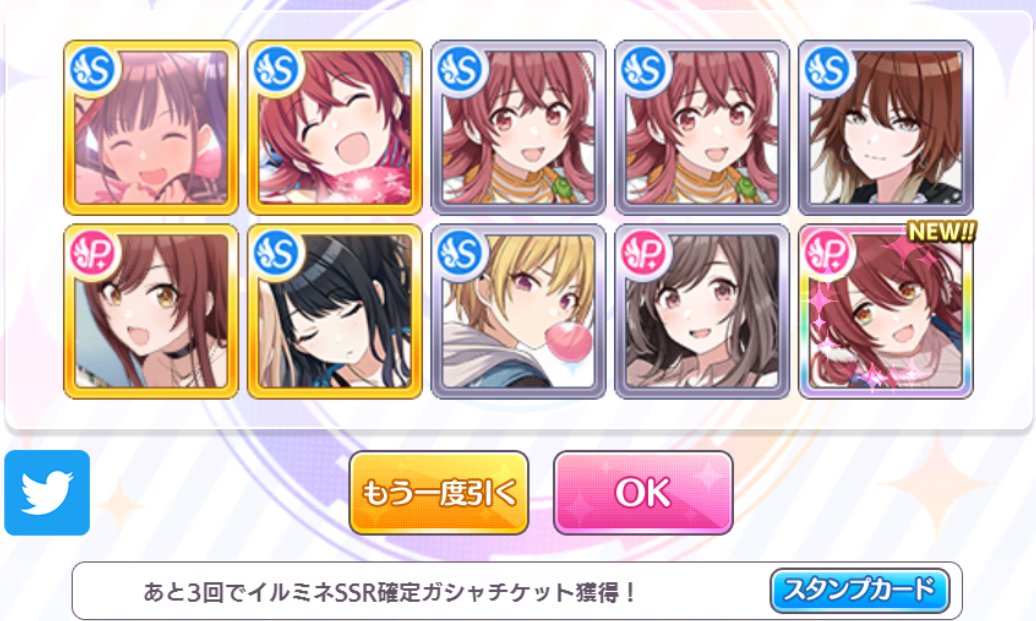Open the gray-brown haired smiling girl P card
This screenshot has width=1036, height=621.
pyautogui.click(x=702, y=312)
